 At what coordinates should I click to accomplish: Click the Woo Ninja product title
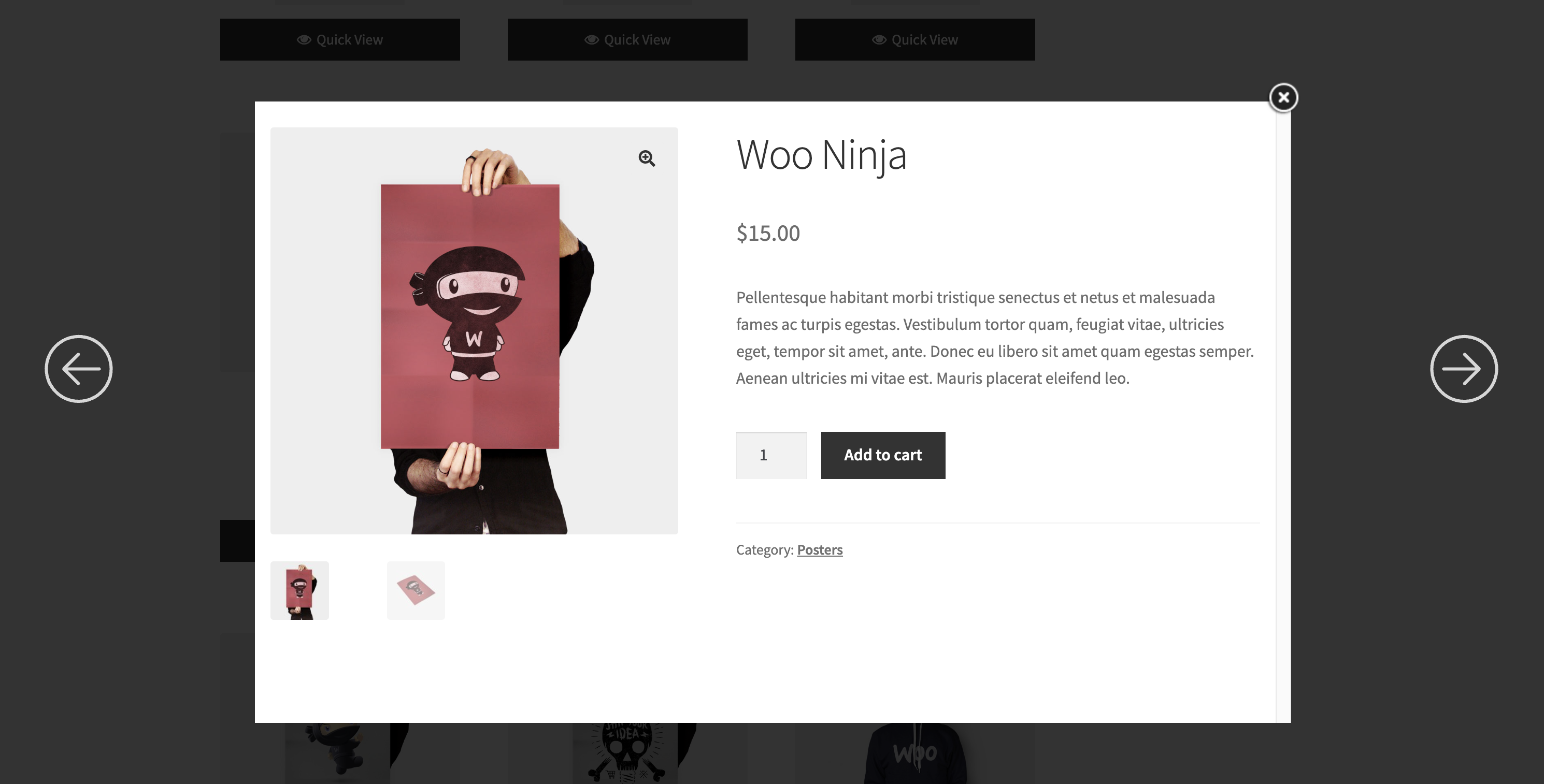pyautogui.click(x=821, y=155)
